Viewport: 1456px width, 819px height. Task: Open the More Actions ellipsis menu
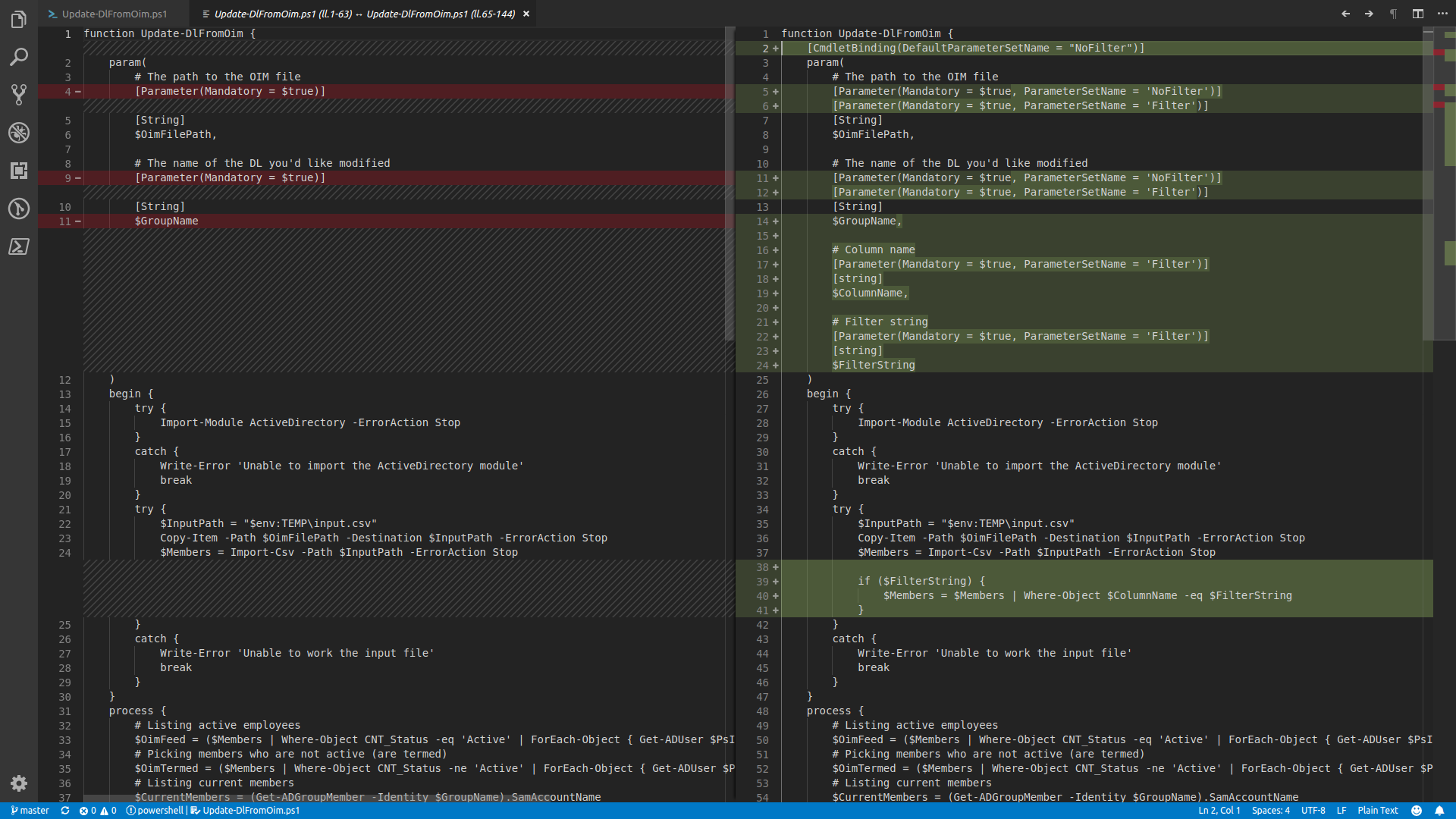pos(1442,14)
